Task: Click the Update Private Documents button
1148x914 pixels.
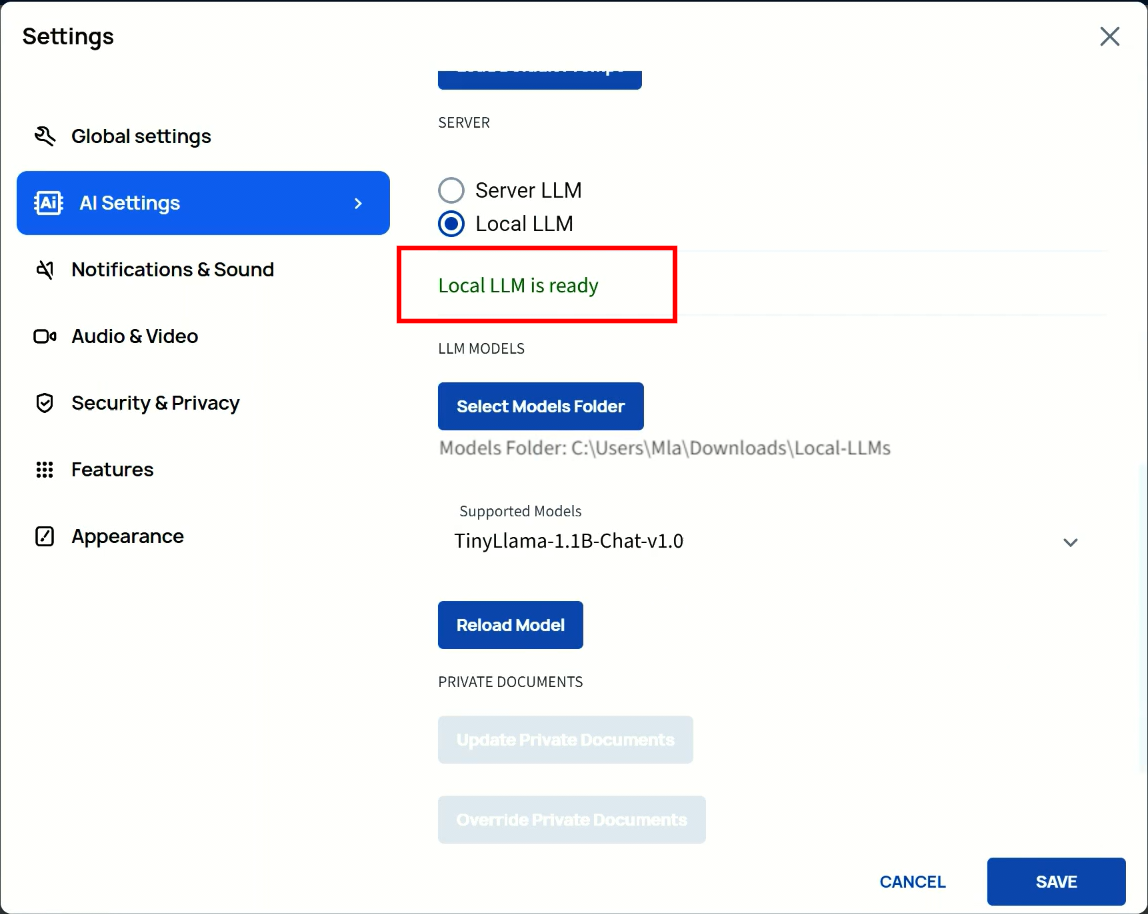Action: point(565,740)
